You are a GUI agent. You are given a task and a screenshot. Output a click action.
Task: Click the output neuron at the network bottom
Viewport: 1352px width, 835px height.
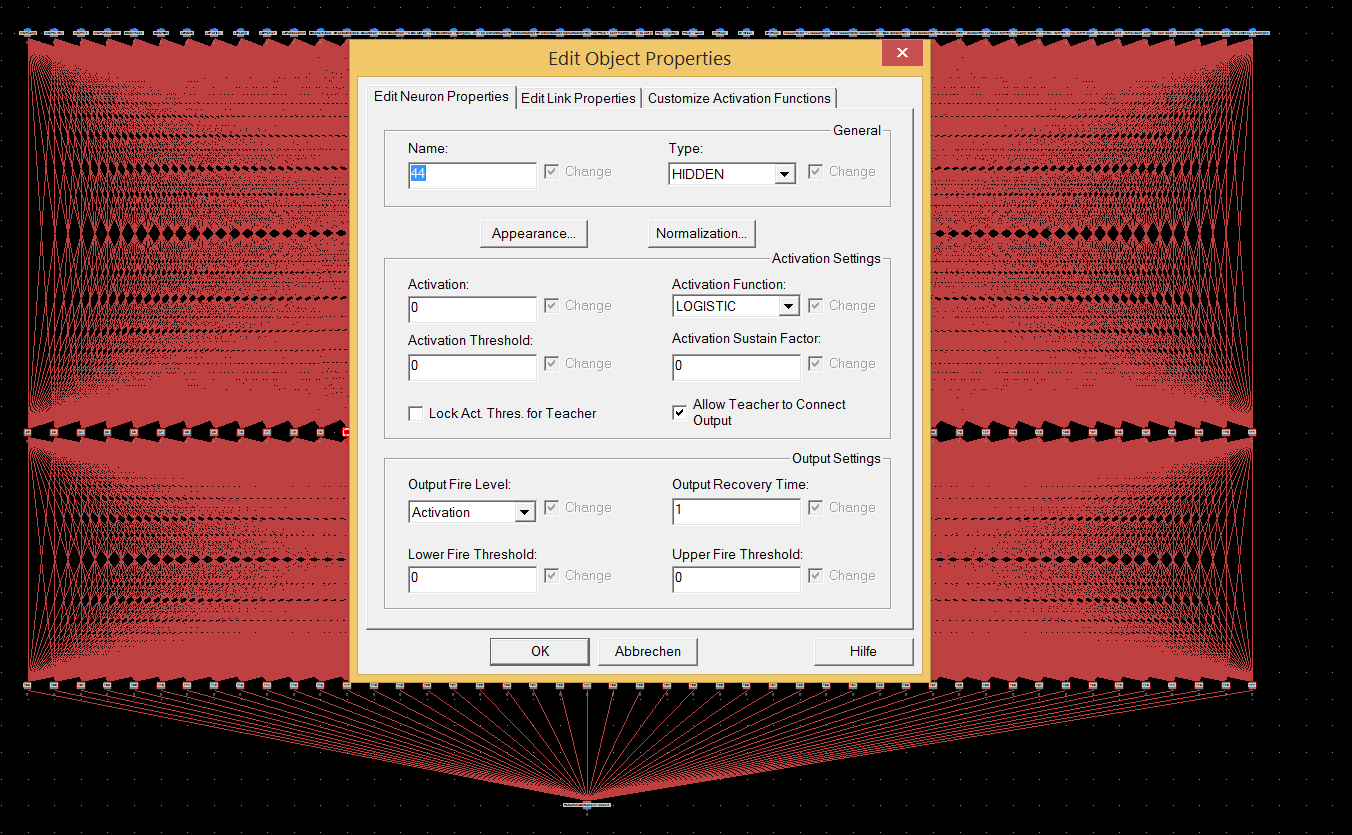[x=586, y=804]
